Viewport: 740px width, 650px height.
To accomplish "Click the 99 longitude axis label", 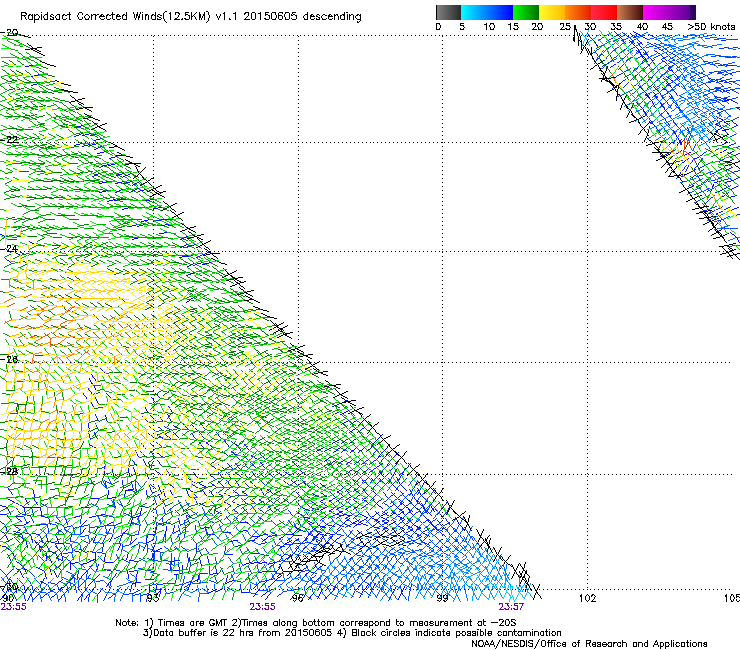I will tap(442, 598).
